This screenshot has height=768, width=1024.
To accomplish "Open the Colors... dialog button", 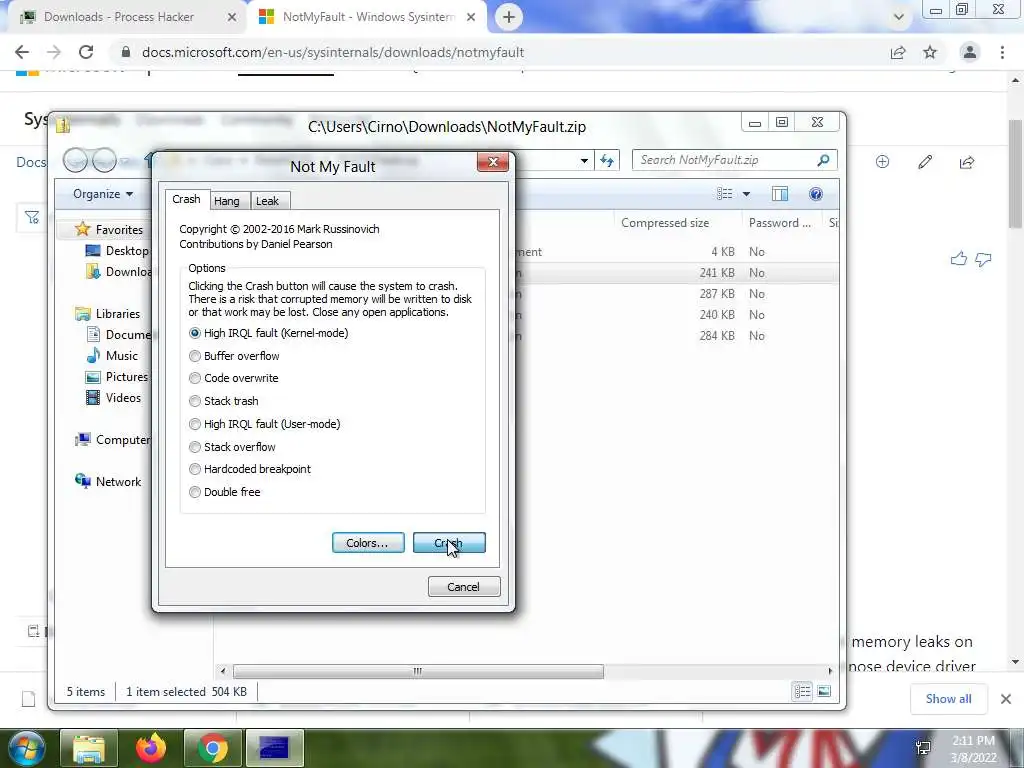I will (x=368, y=543).
